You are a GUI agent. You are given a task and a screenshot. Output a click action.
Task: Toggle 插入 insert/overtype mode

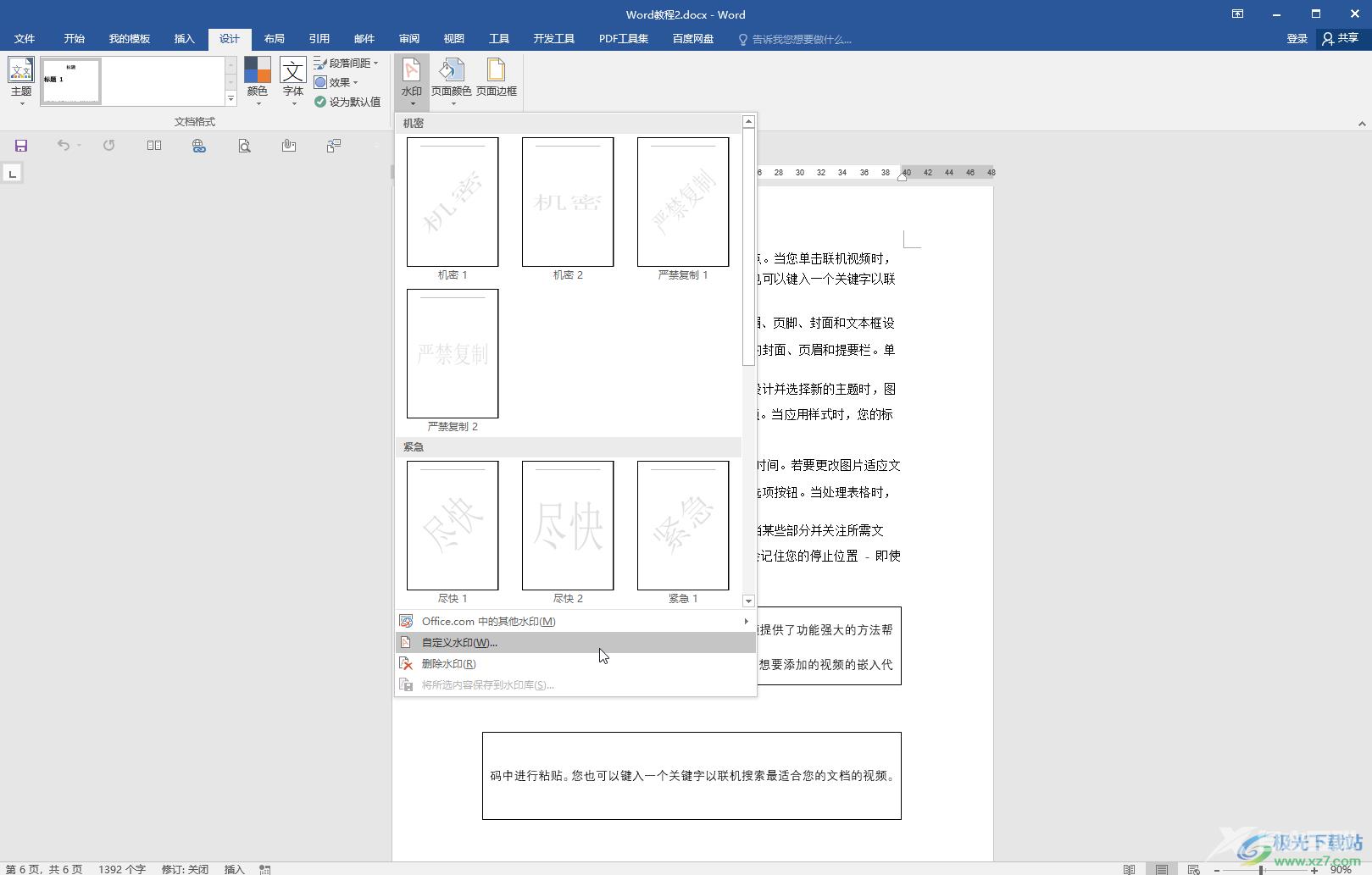234,869
